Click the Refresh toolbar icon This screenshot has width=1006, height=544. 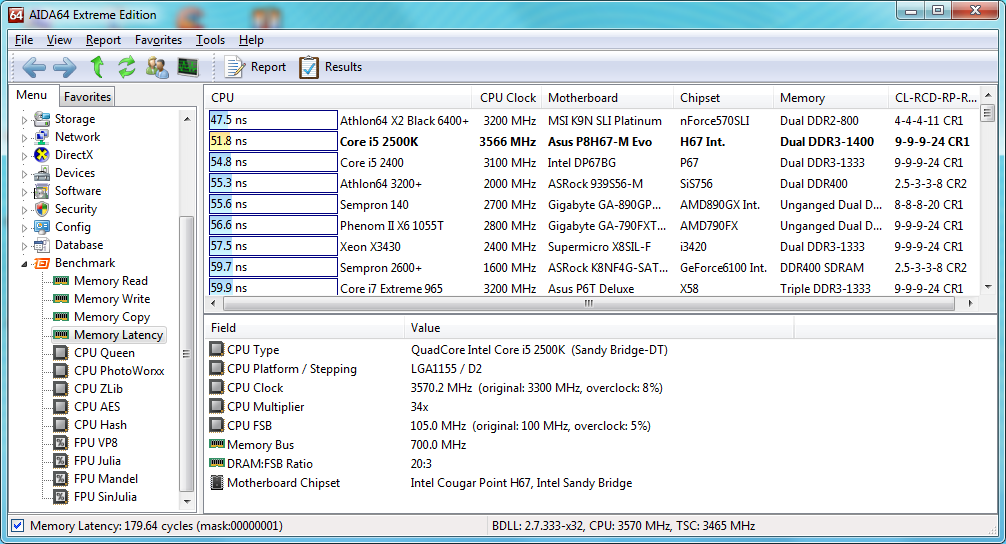126,67
